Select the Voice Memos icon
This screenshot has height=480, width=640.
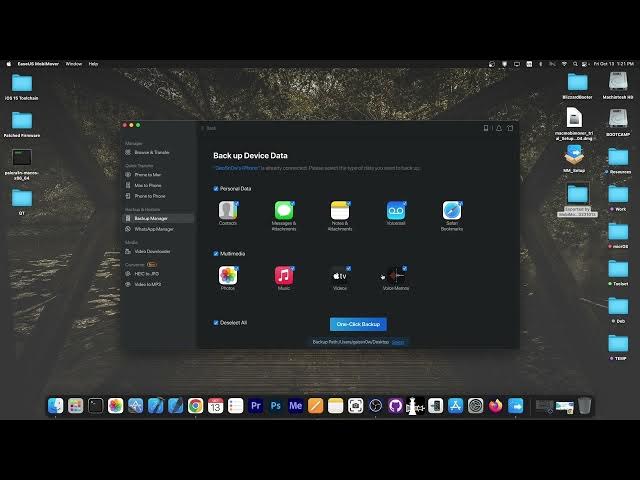tap(396, 276)
